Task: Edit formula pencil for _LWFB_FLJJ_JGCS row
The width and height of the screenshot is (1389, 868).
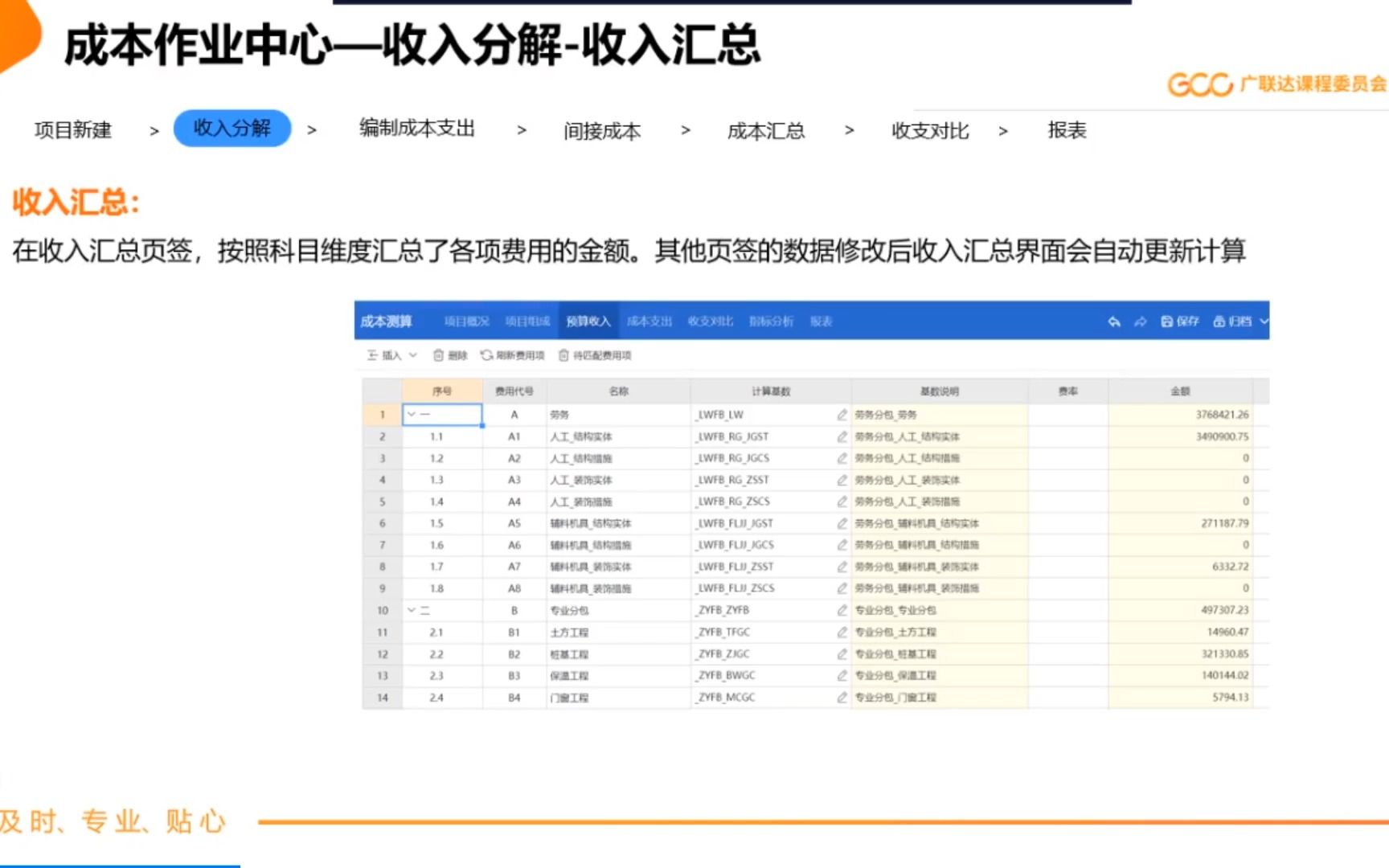Action: coord(842,545)
